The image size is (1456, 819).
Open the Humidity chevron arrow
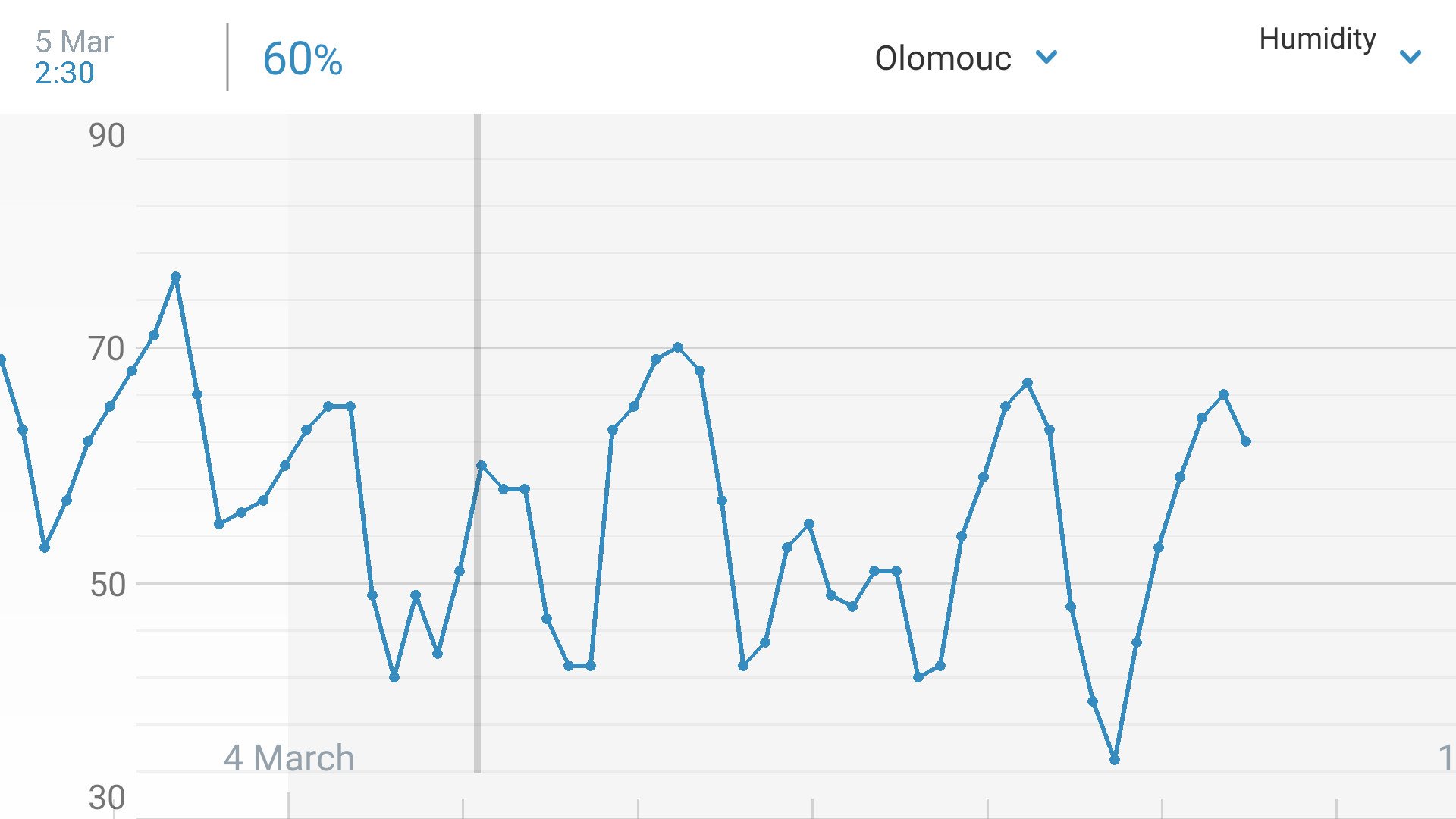click(1410, 57)
